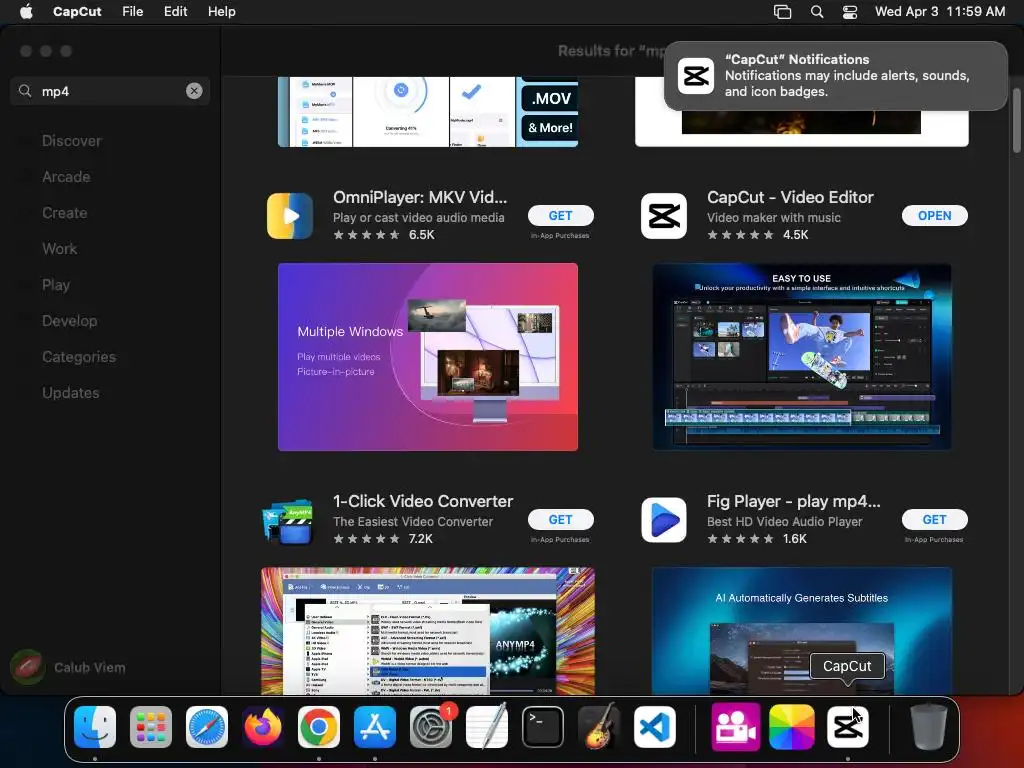View the Fig Player AI subtitles screenshot
Image resolution: width=1024 pixels, height=768 pixels.
pyautogui.click(x=802, y=631)
